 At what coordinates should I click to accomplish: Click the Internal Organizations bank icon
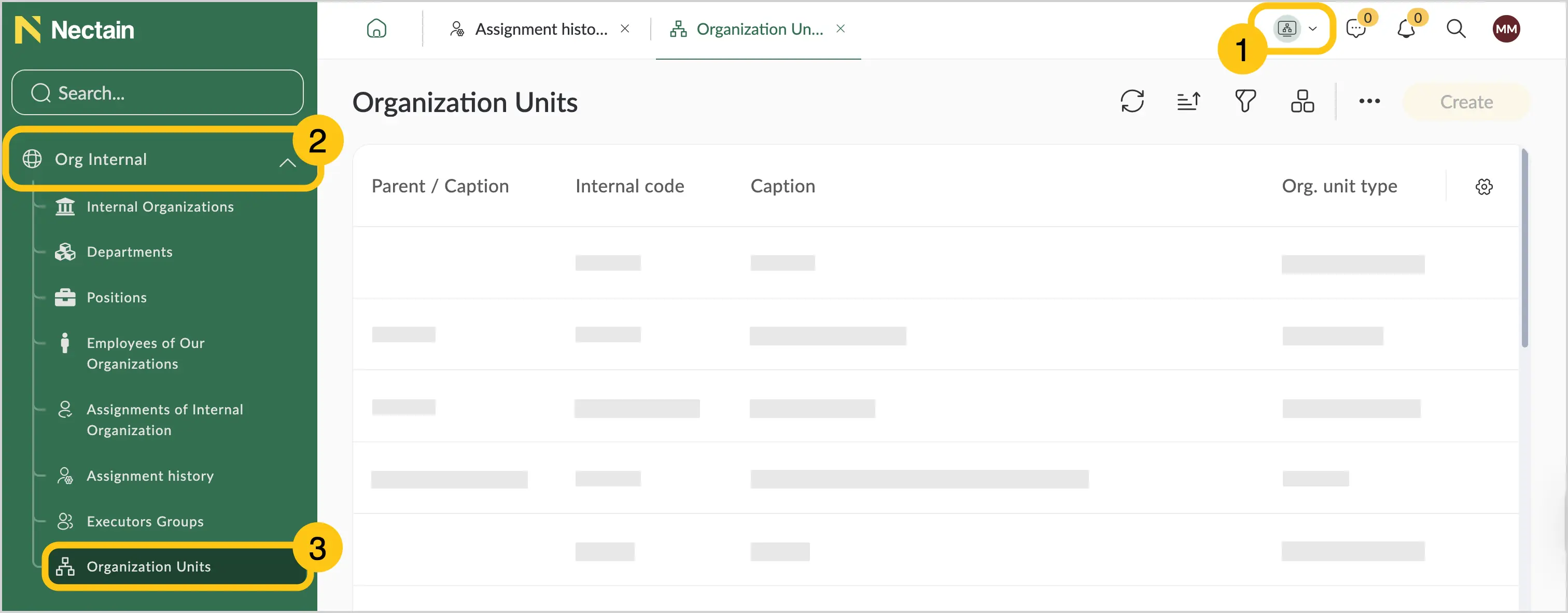[65, 207]
